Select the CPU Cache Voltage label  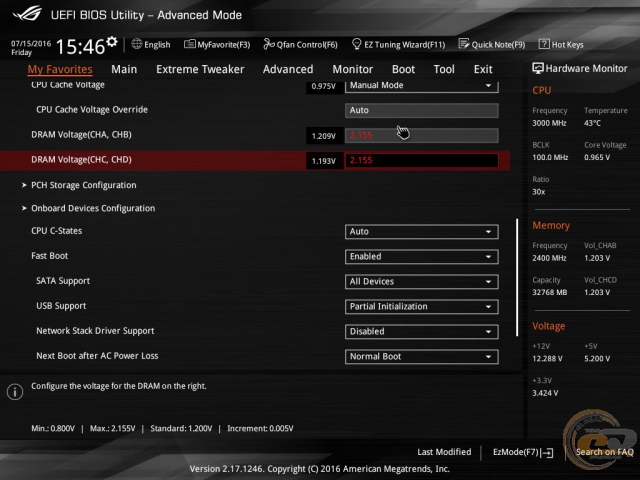click(x=68, y=85)
